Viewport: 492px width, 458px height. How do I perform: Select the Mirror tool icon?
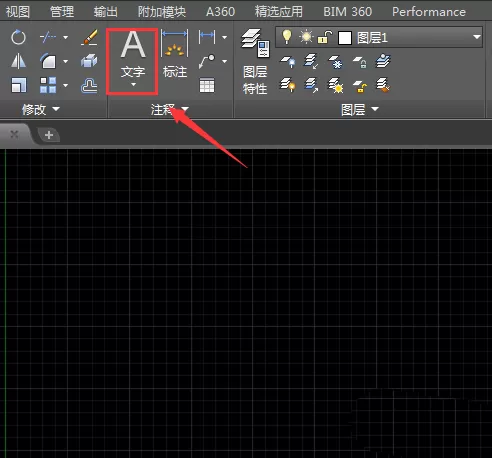18,62
